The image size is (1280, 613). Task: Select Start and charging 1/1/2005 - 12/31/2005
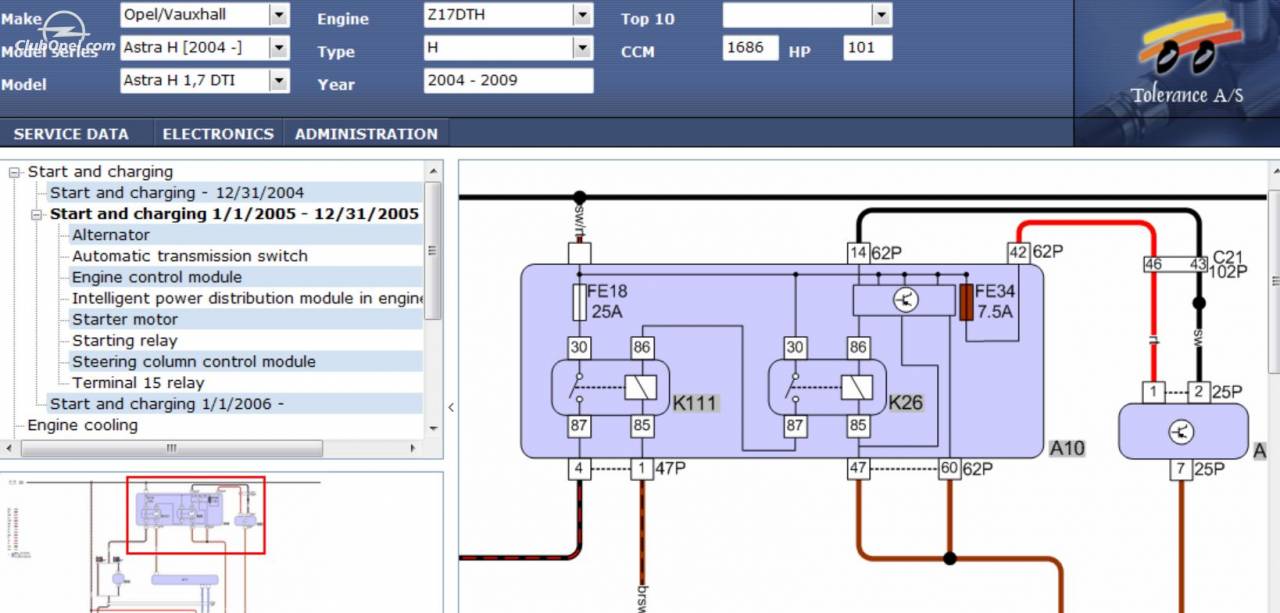234,214
